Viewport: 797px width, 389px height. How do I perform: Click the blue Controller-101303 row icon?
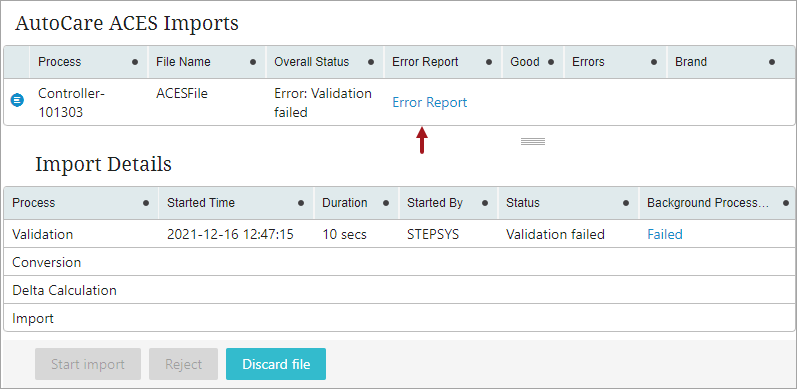(x=17, y=100)
